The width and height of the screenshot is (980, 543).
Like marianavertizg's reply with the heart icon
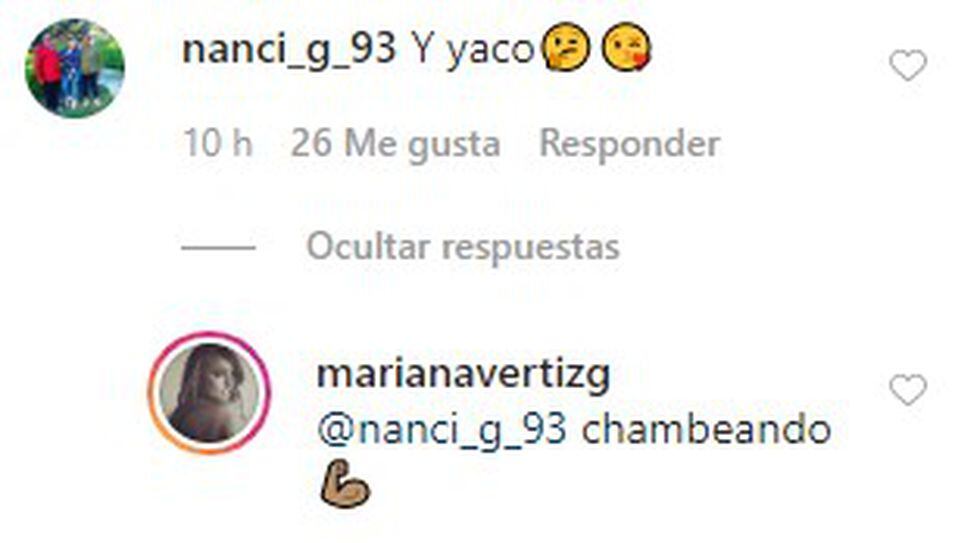click(x=908, y=390)
